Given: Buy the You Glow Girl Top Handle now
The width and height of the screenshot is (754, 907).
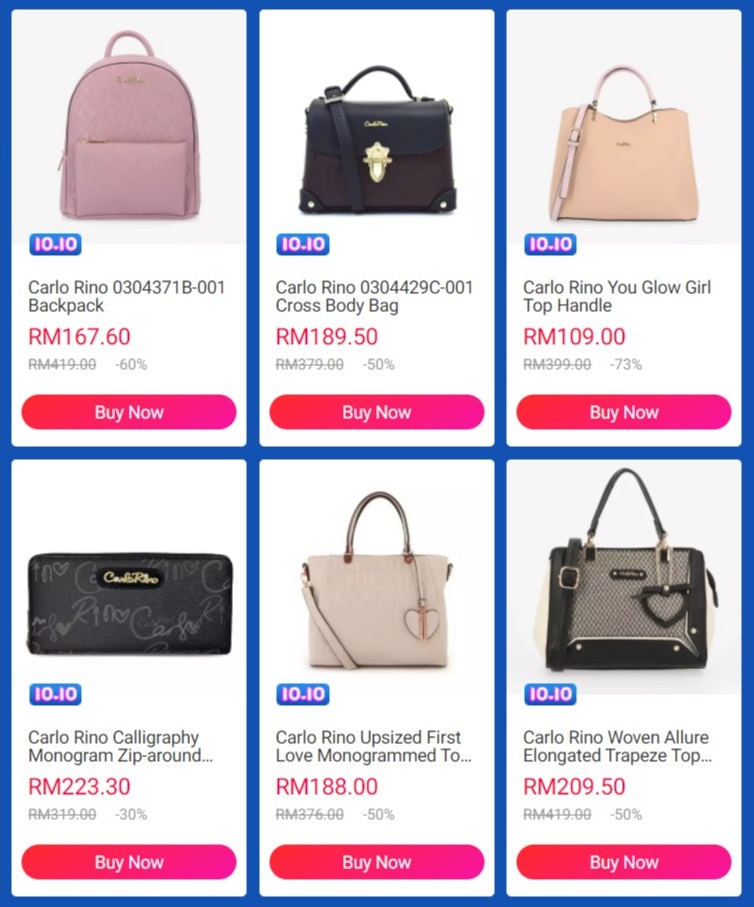Looking at the screenshot, I should pyautogui.click(x=624, y=412).
